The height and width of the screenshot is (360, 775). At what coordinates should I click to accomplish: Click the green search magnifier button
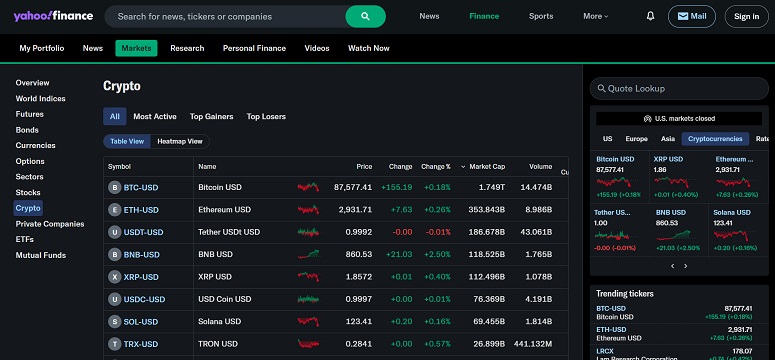[365, 16]
